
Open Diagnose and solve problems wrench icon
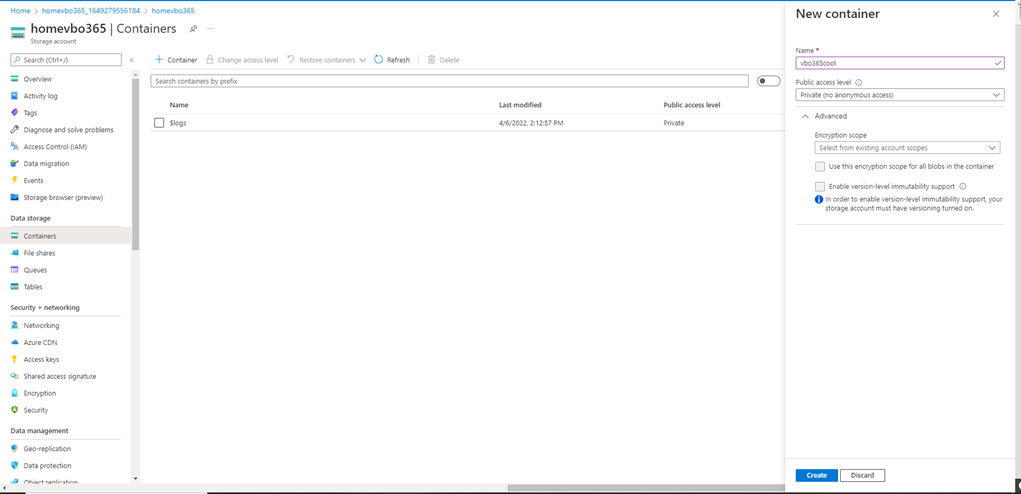pos(14,130)
